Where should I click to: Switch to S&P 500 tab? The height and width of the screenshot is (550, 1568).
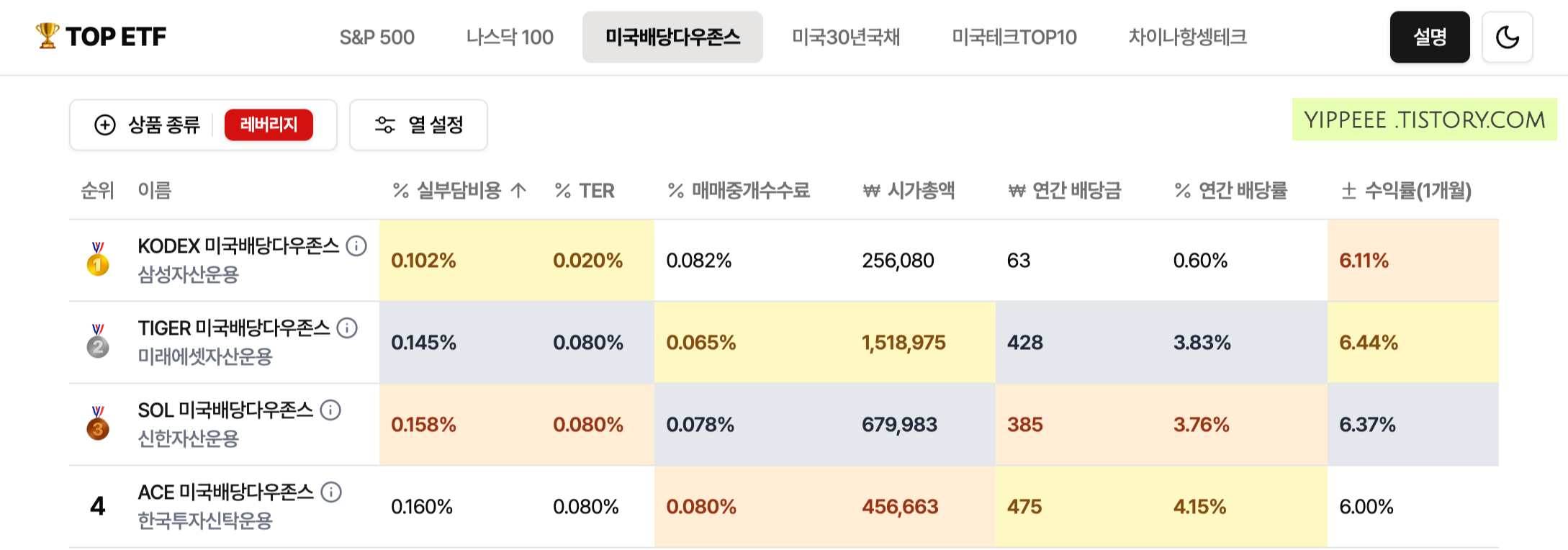pos(377,37)
